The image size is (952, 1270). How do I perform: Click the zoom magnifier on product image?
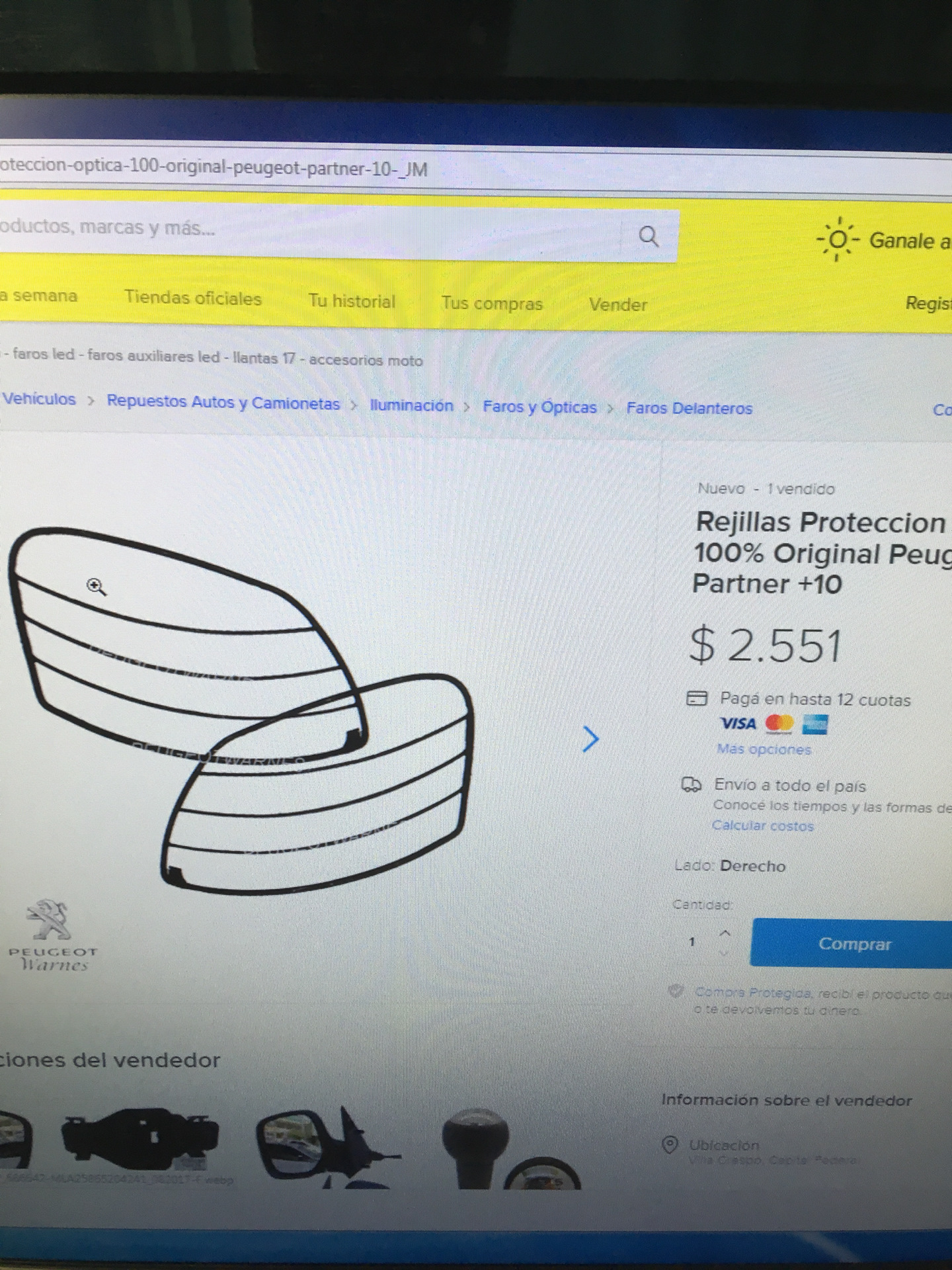coord(97,587)
